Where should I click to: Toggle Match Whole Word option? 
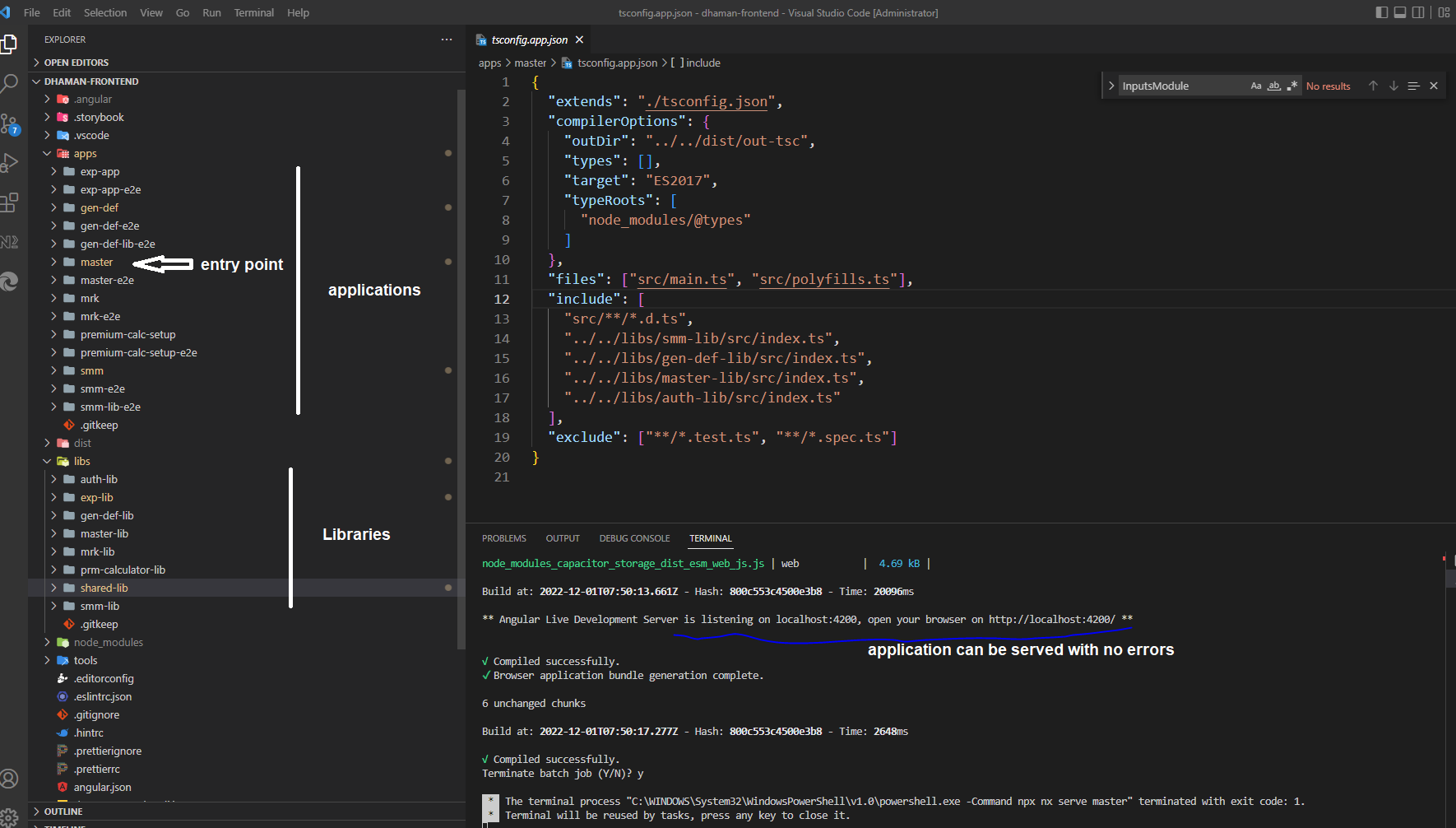[x=1274, y=86]
